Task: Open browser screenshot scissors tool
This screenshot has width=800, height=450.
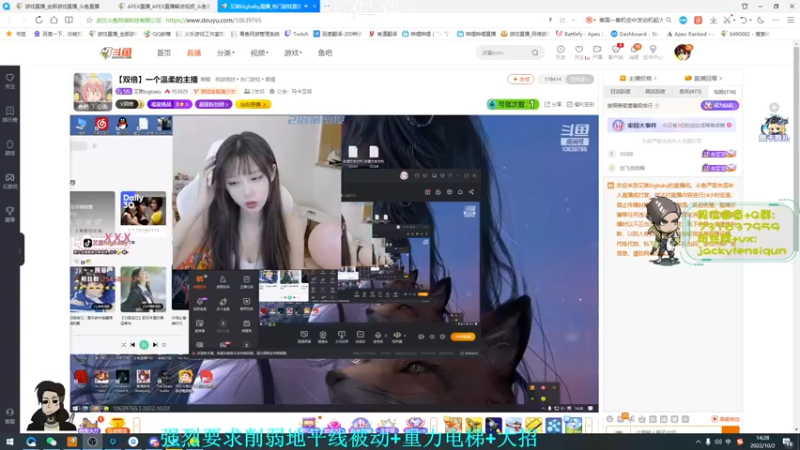Action: click(x=728, y=20)
